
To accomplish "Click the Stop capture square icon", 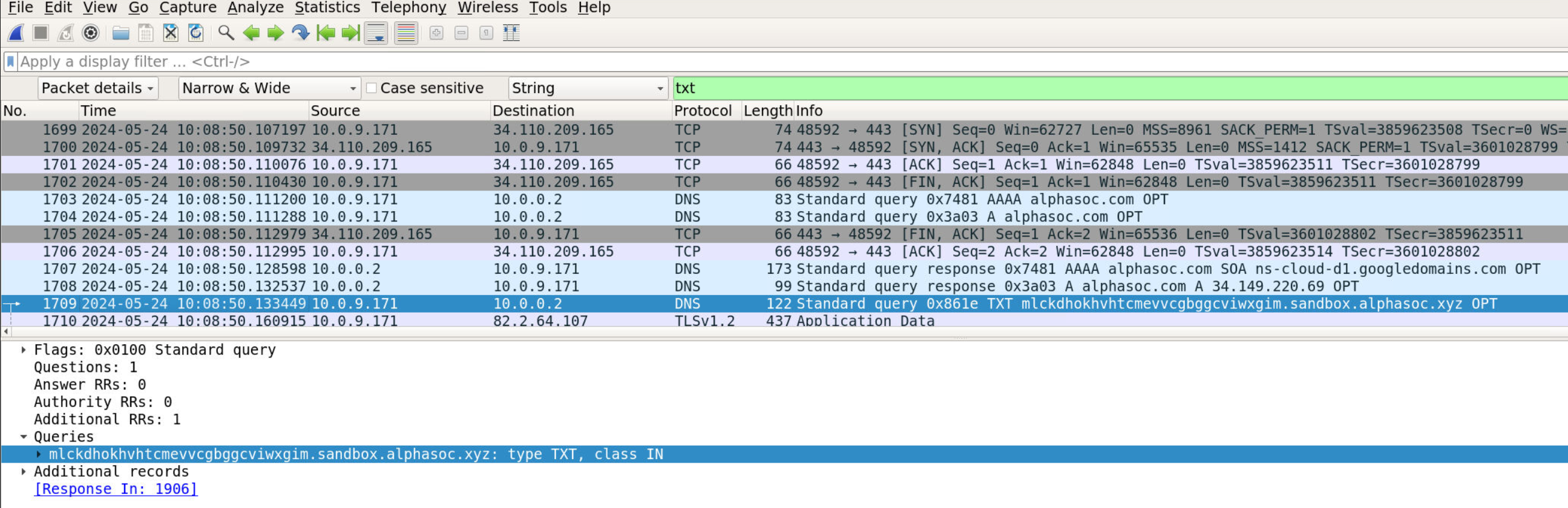I will [41, 33].
